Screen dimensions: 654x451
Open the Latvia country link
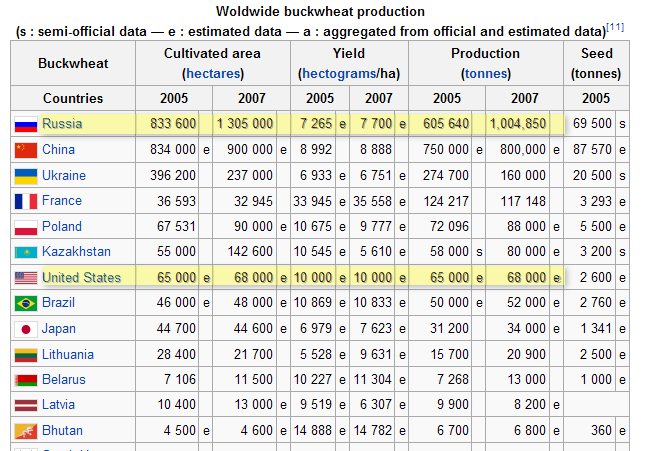point(60,405)
